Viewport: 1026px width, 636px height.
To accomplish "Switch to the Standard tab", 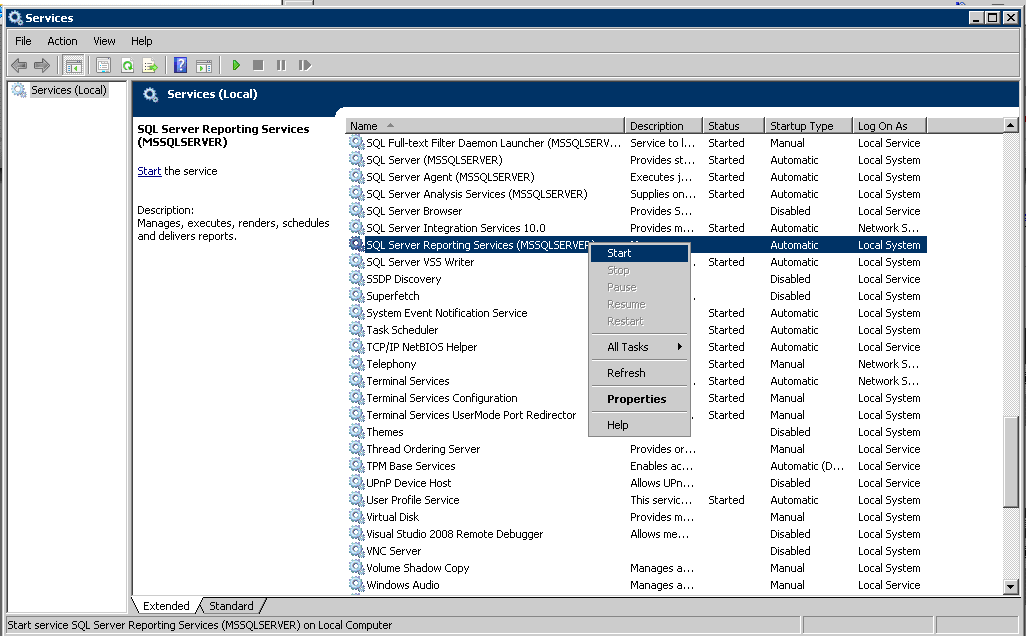I will tap(231, 606).
